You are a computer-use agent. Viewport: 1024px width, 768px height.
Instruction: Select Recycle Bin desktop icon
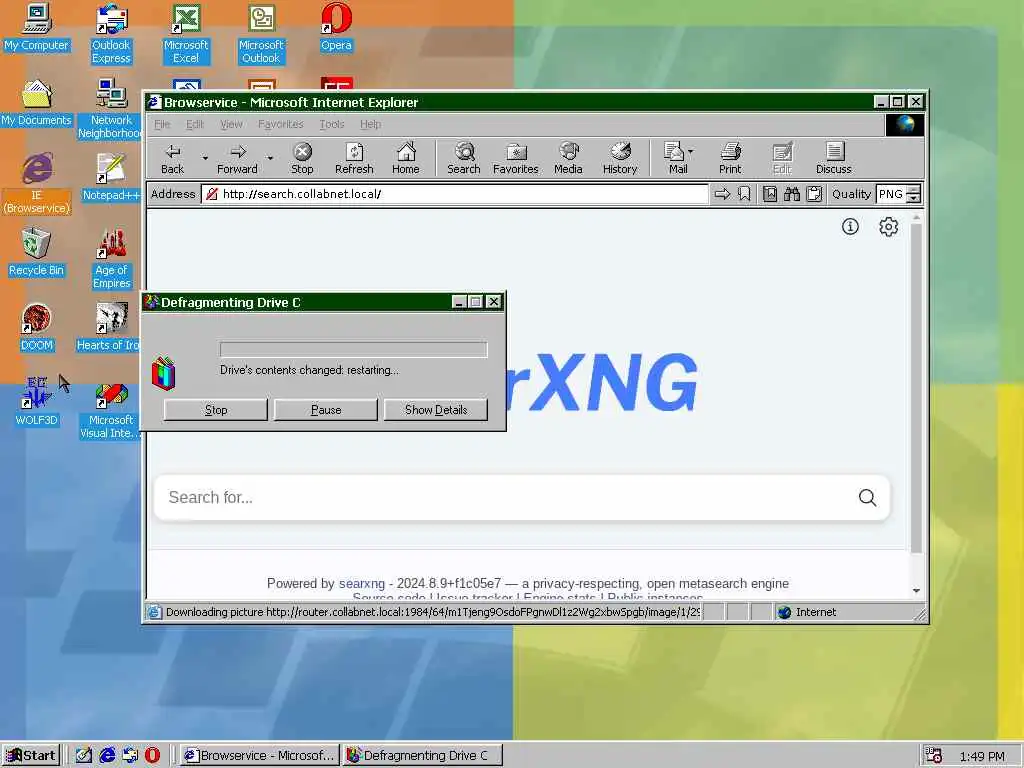[x=37, y=253]
